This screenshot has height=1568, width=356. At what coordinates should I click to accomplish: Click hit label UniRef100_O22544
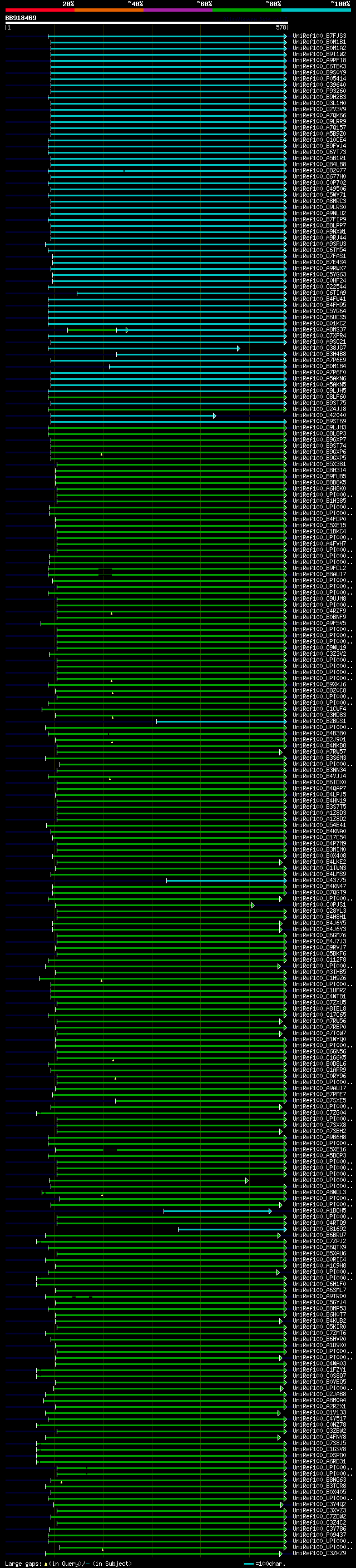(319, 286)
